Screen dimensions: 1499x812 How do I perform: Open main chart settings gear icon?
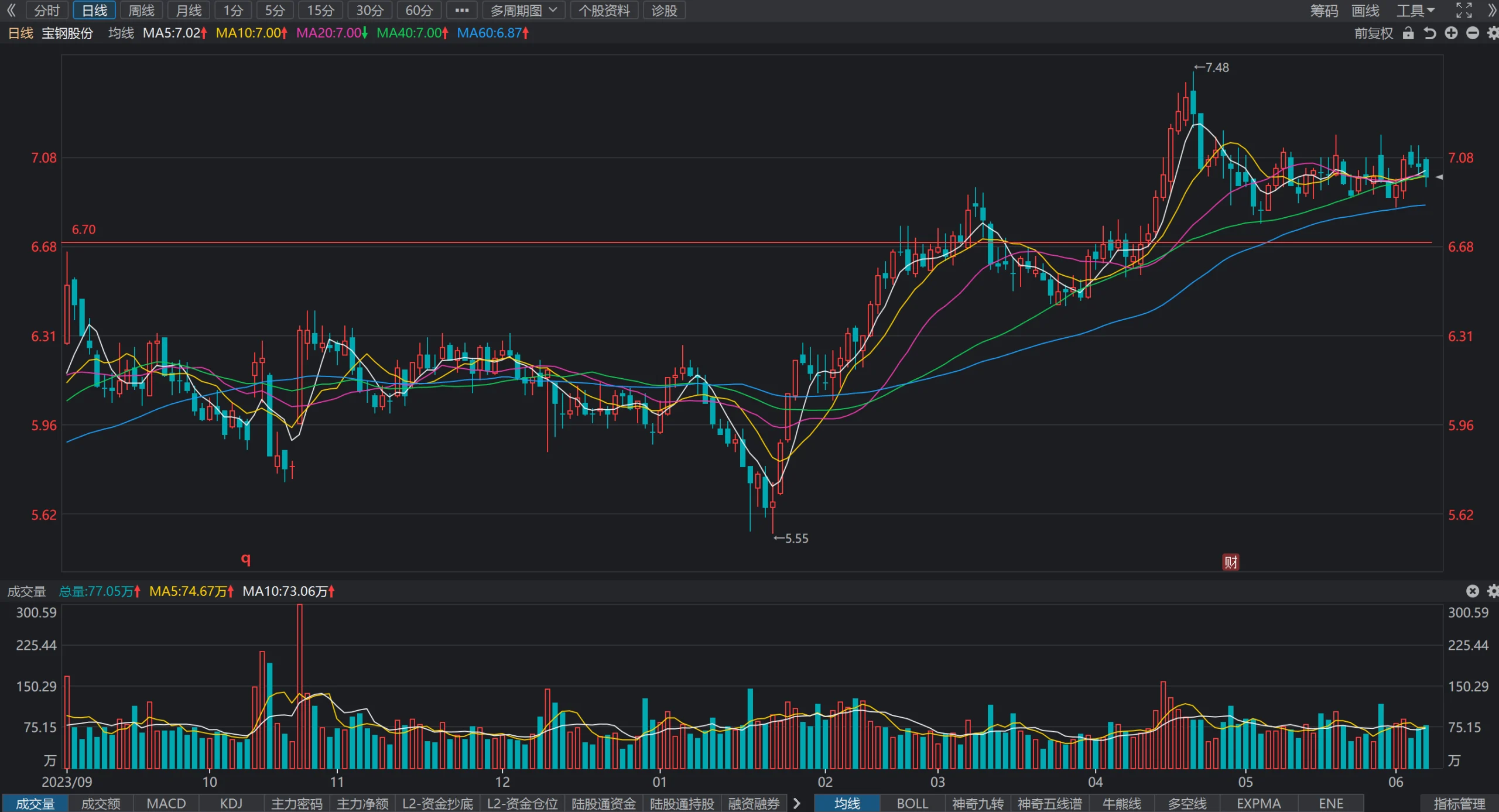pos(1493,33)
